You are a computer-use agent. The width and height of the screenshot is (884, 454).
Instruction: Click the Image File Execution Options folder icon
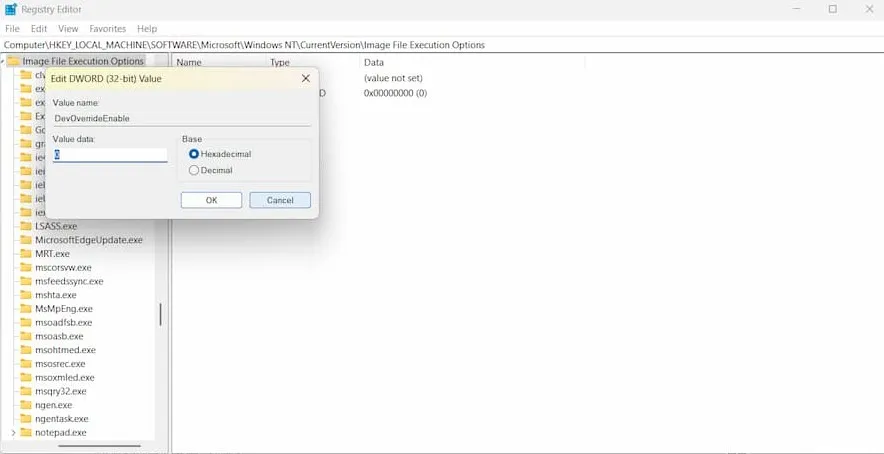[13, 61]
